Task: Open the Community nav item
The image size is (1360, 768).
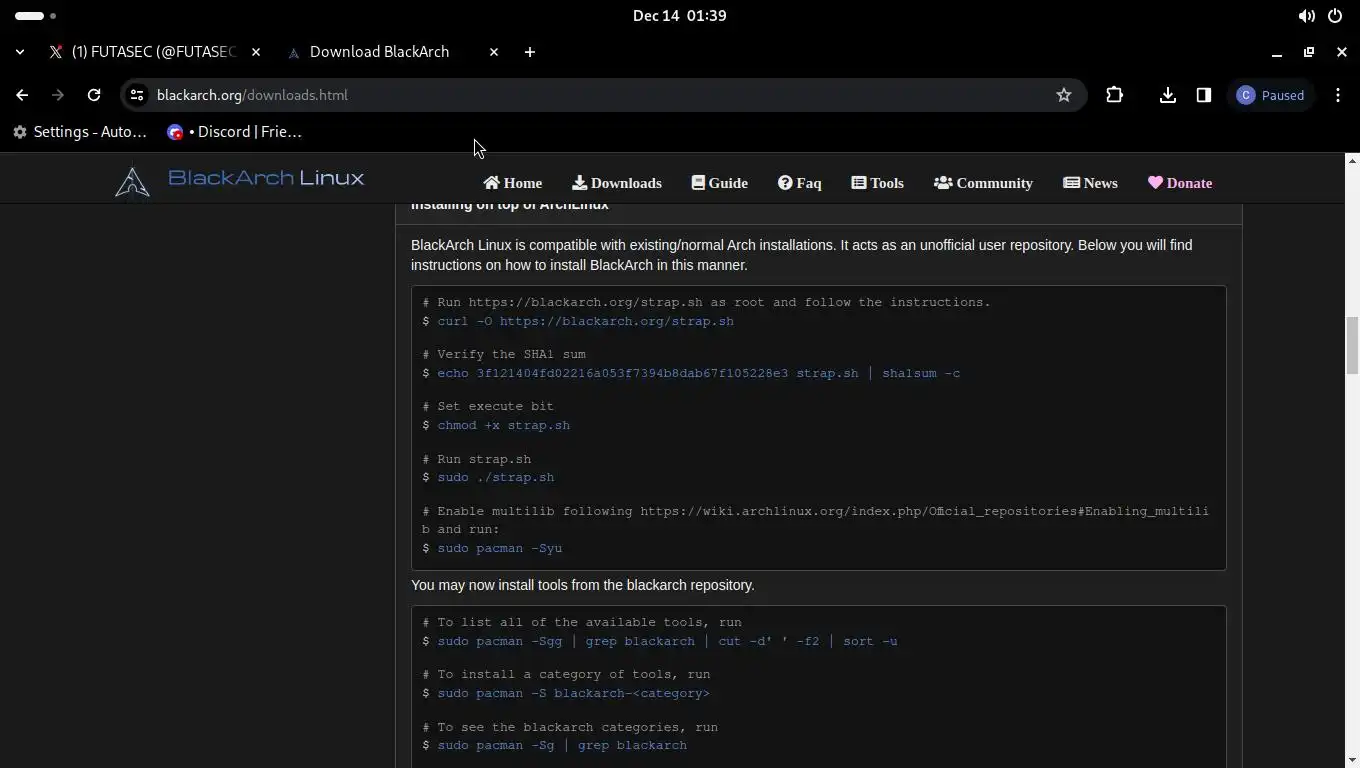Action: pos(983,183)
